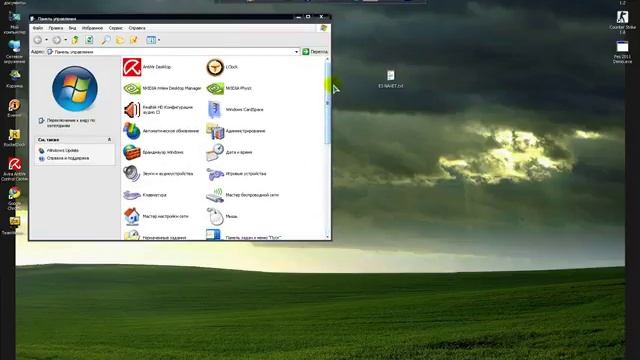Select the Сетевое окружение desktop icon
The height and width of the screenshot is (360, 640).
14,52
